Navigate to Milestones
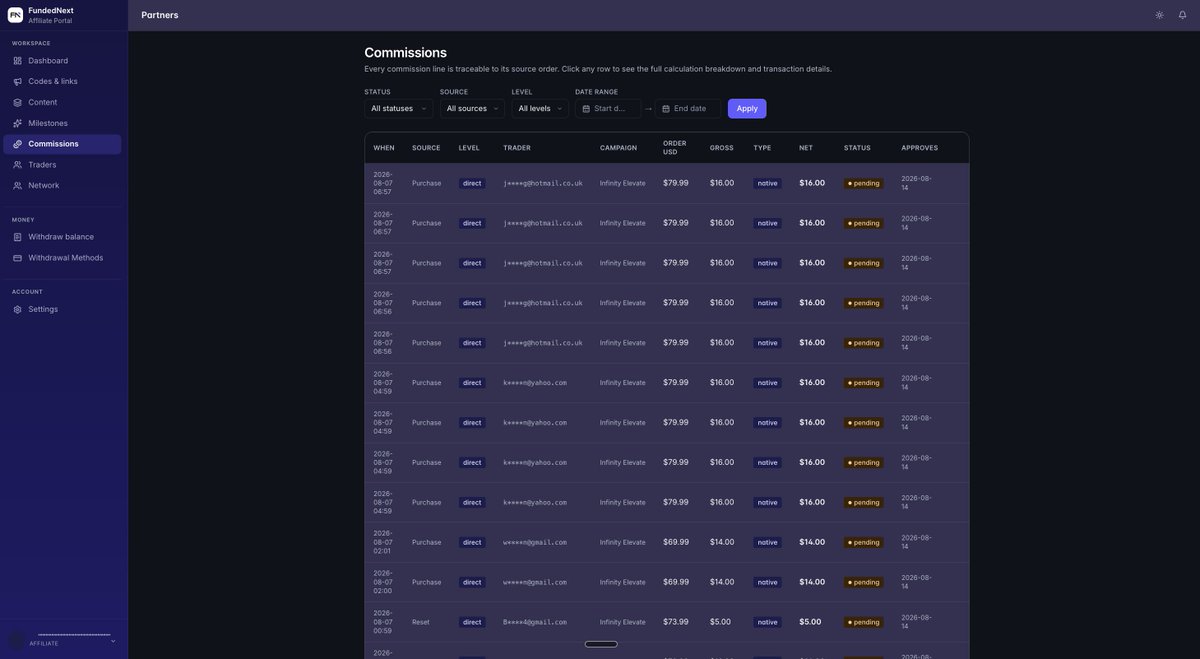 pyautogui.click(x=62, y=123)
